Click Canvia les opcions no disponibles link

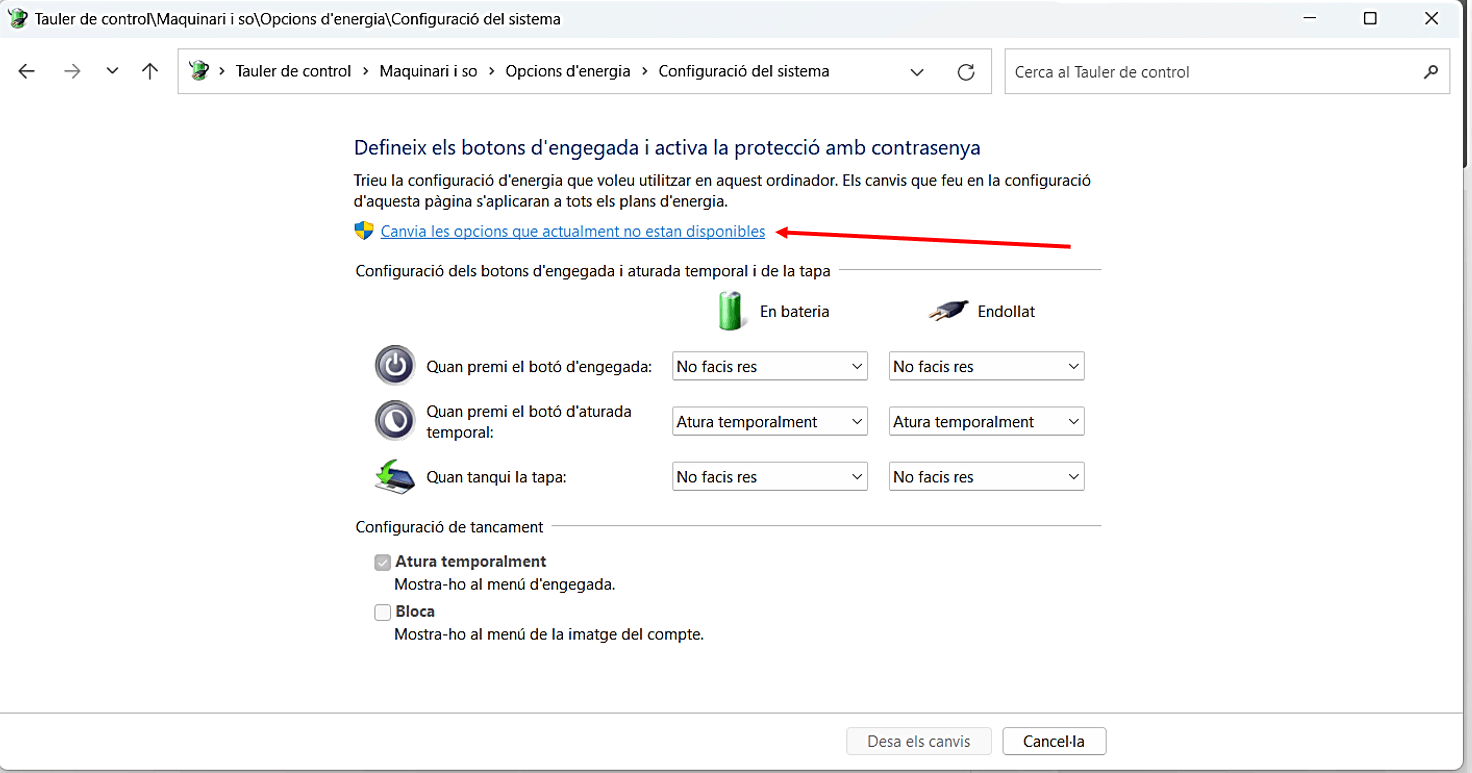(x=572, y=232)
